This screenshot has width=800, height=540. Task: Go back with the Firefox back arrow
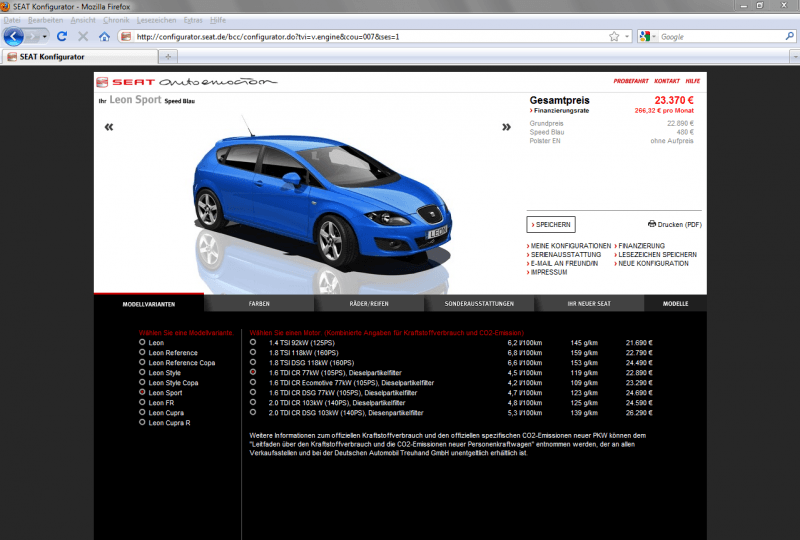tap(14, 37)
